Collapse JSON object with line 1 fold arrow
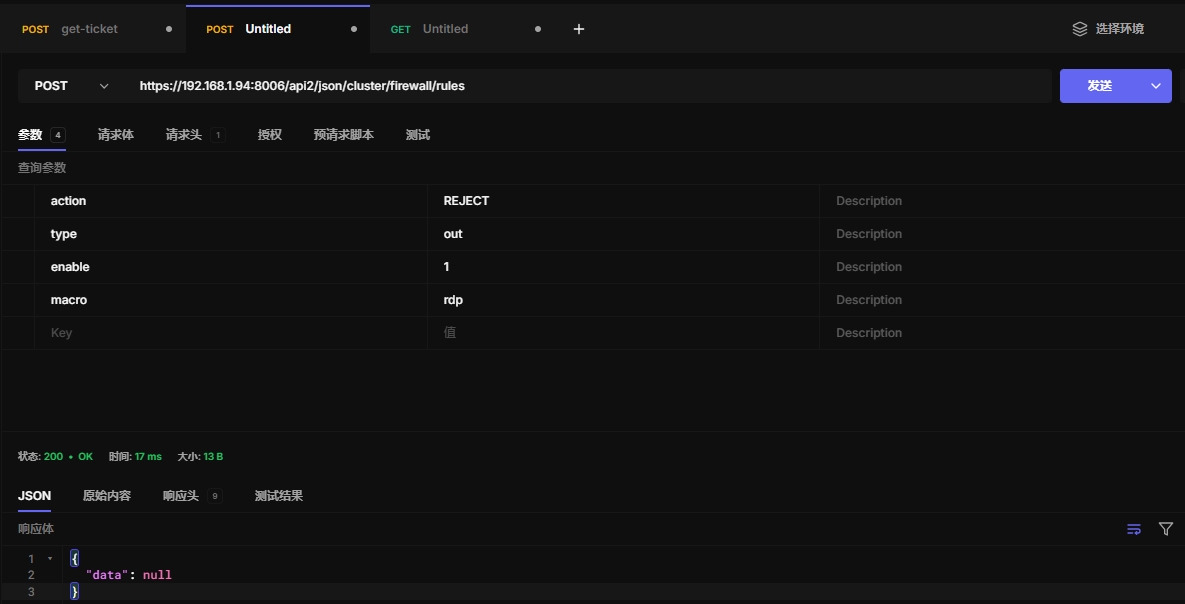 click(x=50, y=559)
